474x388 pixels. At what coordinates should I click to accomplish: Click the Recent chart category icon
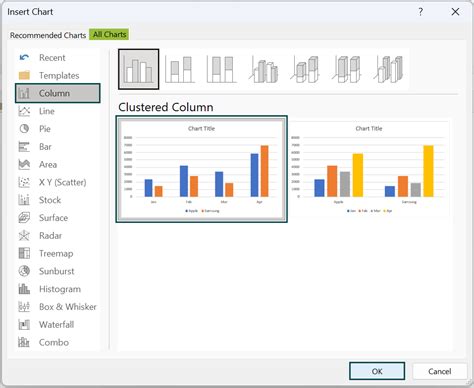24,58
